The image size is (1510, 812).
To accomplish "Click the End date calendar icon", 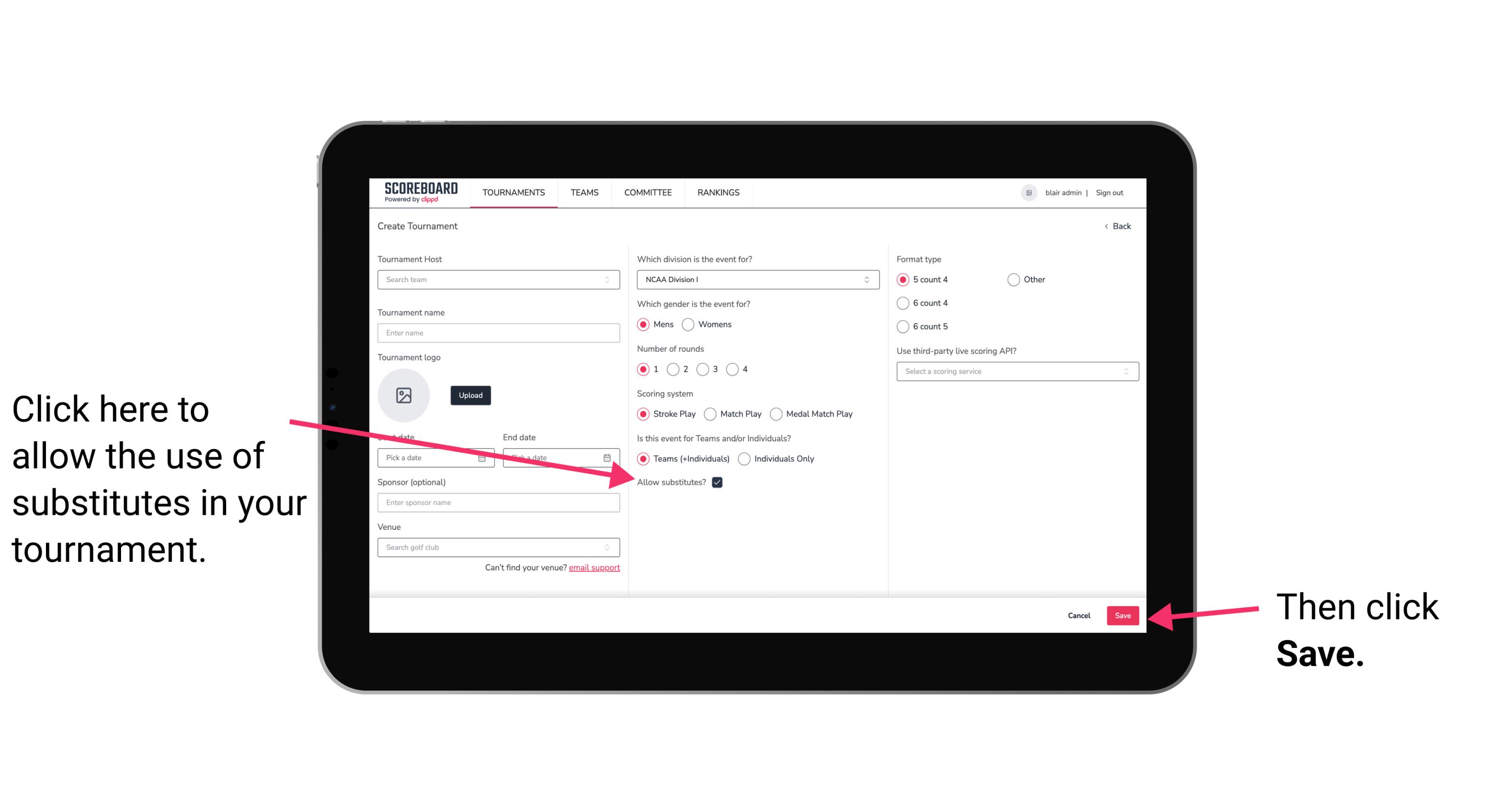I will coord(609,457).
